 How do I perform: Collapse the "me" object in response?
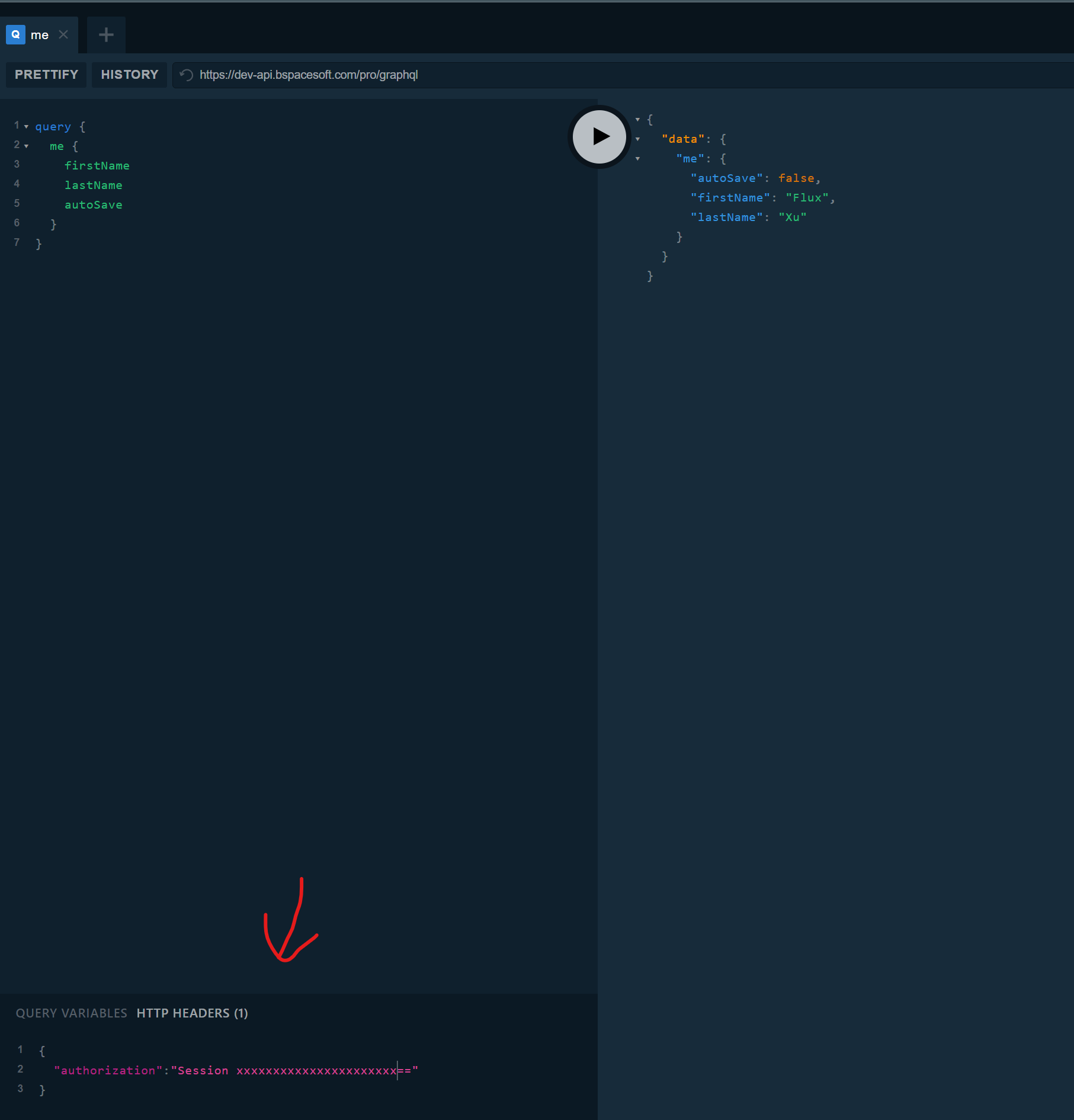pyautogui.click(x=637, y=159)
